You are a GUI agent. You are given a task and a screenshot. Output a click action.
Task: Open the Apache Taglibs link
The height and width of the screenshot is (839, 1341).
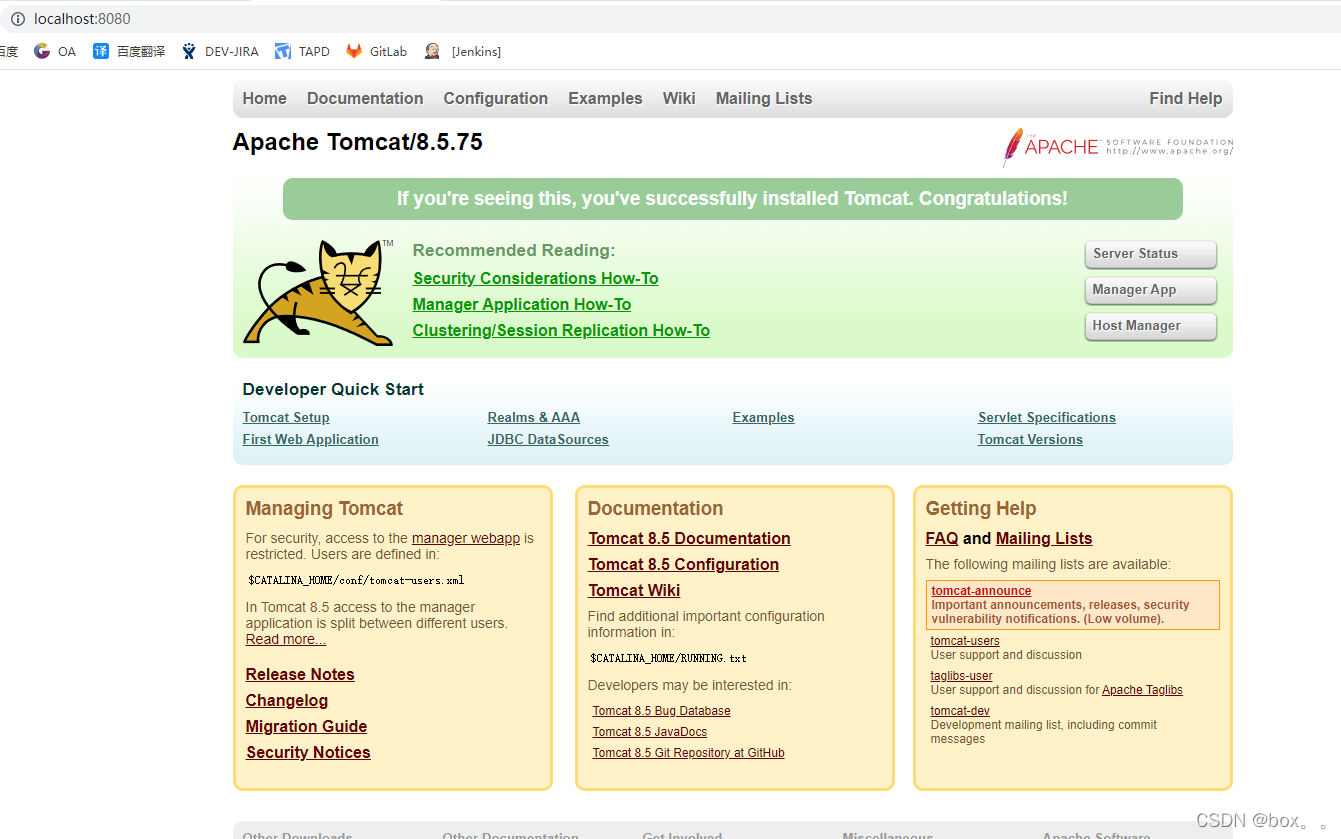(1142, 690)
